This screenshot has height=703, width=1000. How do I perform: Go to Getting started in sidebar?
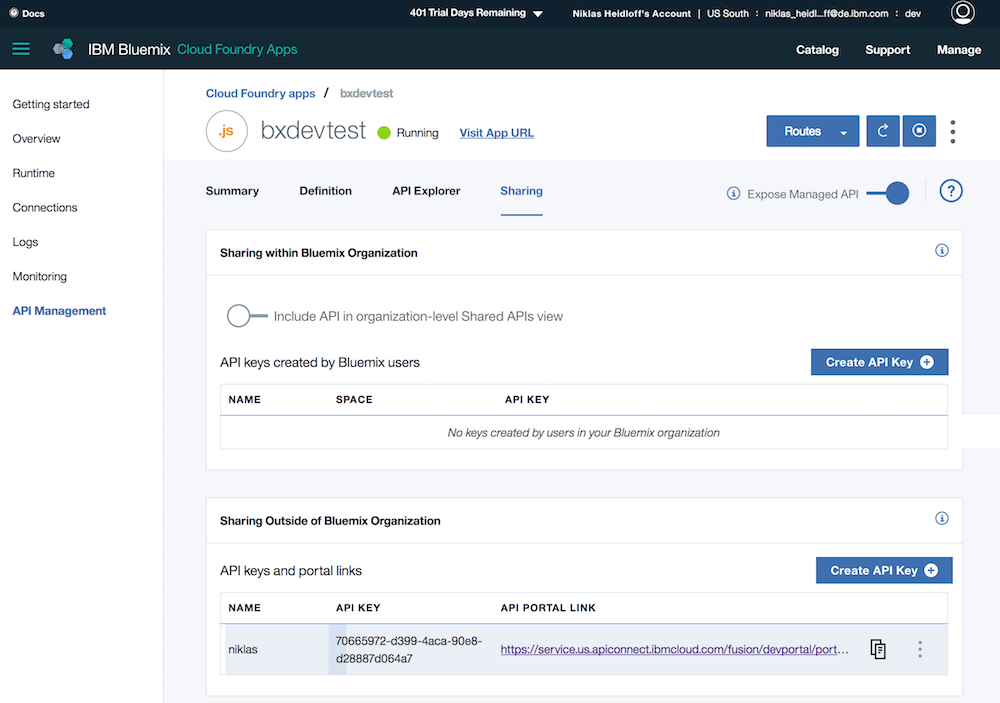(x=51, y=104)
